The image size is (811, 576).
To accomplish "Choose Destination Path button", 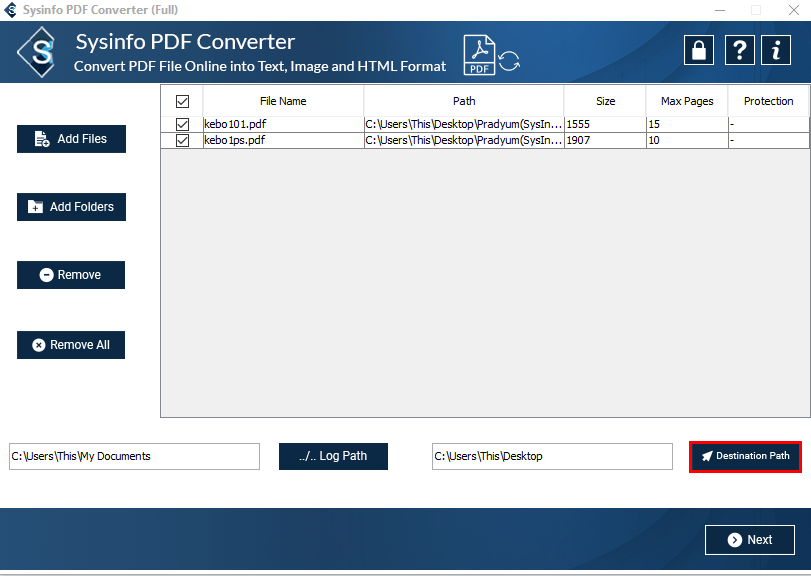I will pyautogui.click(x=745, y=456).
